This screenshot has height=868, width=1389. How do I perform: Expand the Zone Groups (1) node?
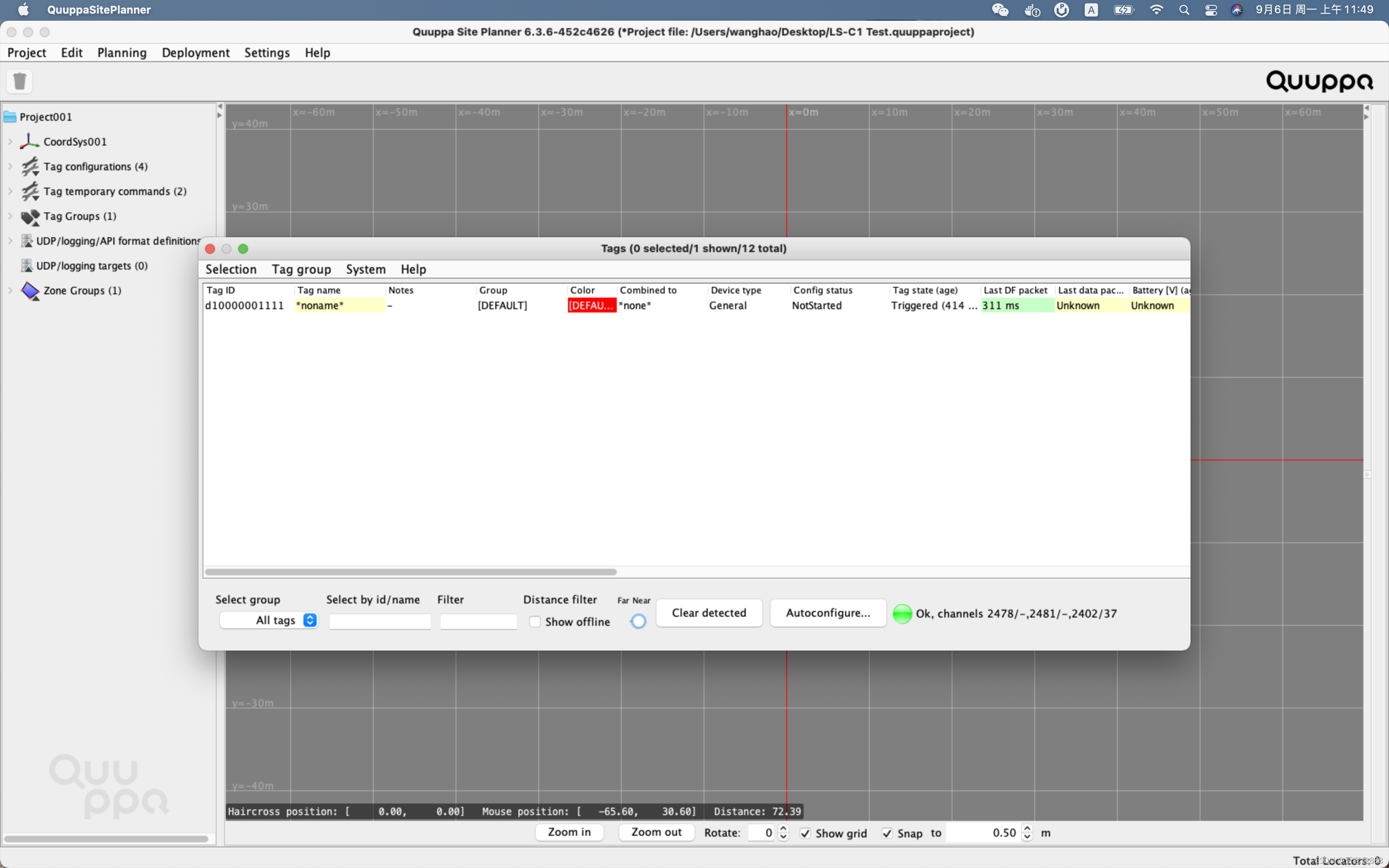10,291
